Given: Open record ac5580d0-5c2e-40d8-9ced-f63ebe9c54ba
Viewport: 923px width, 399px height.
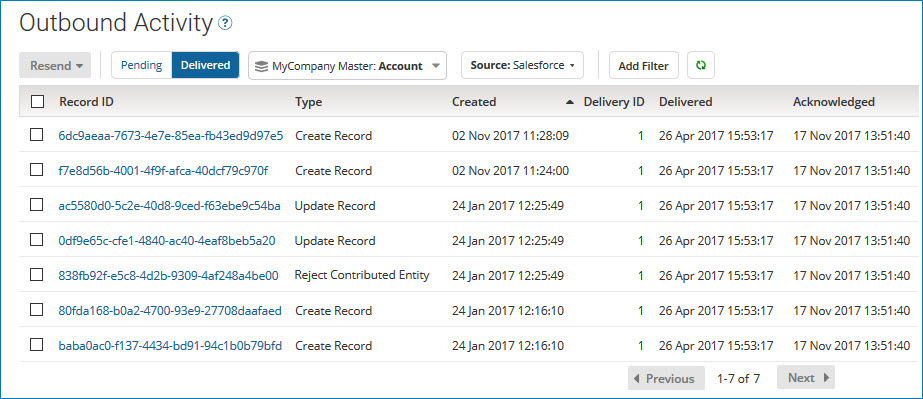Looking at the screenshot, I should 170,206.
